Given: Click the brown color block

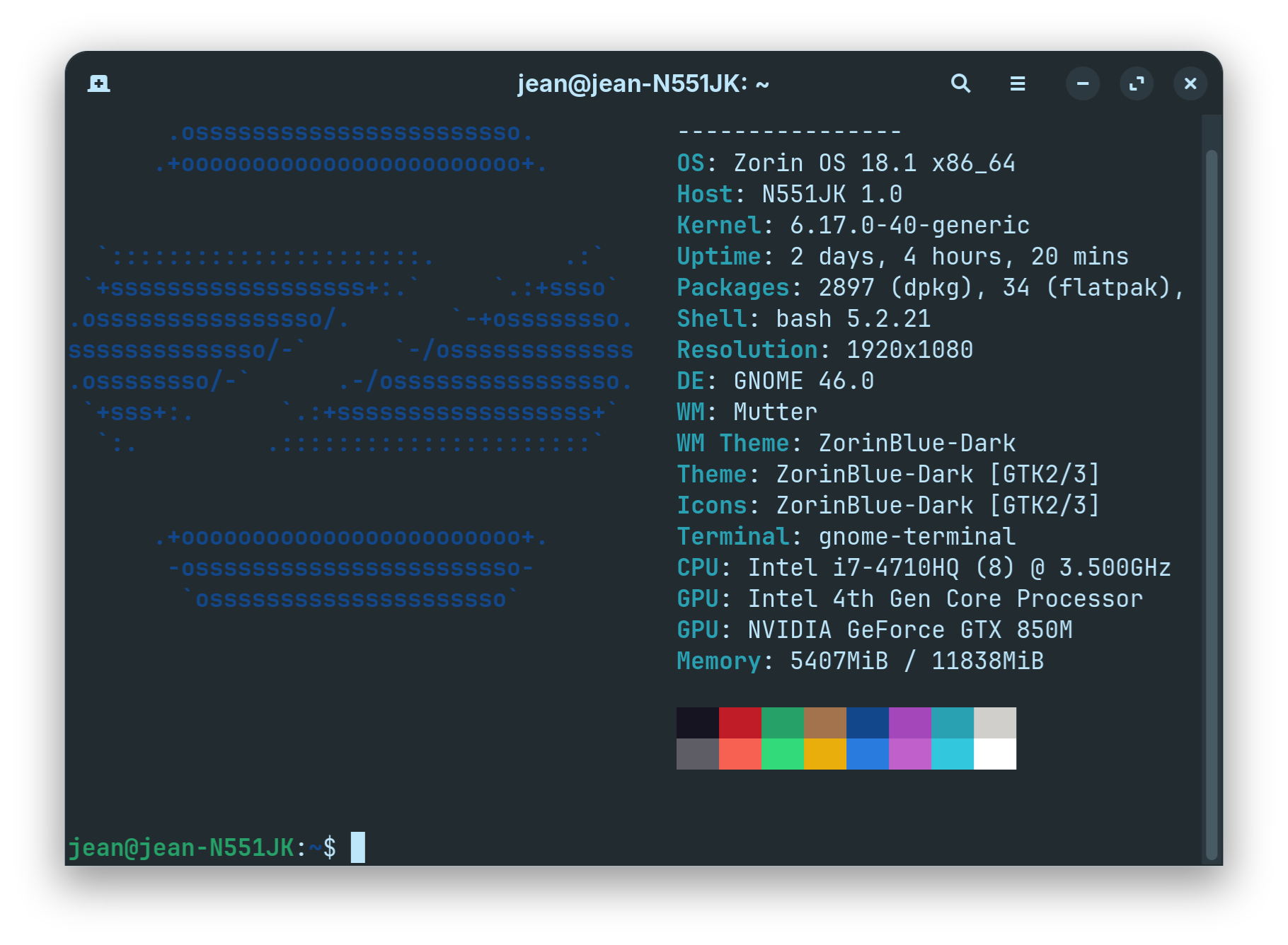Looking at the screenshot, I should click(x=825, y=723).
